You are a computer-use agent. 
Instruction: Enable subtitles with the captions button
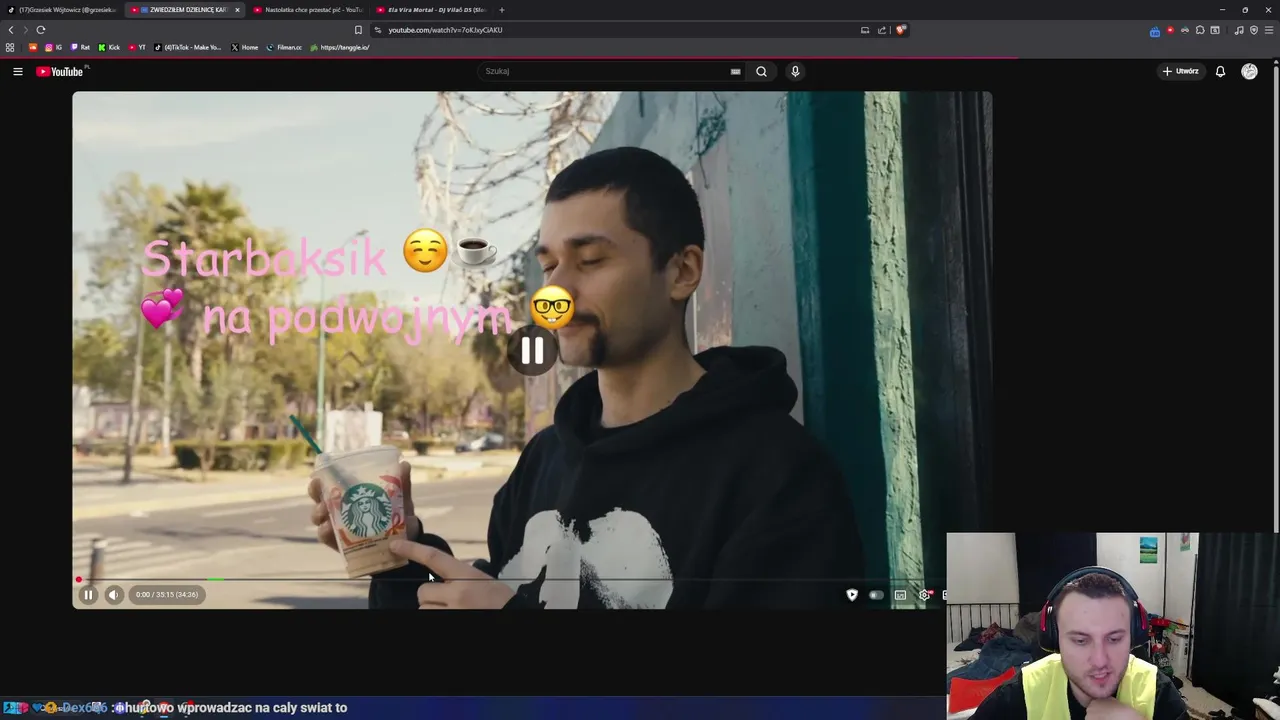tap(900, 595)
